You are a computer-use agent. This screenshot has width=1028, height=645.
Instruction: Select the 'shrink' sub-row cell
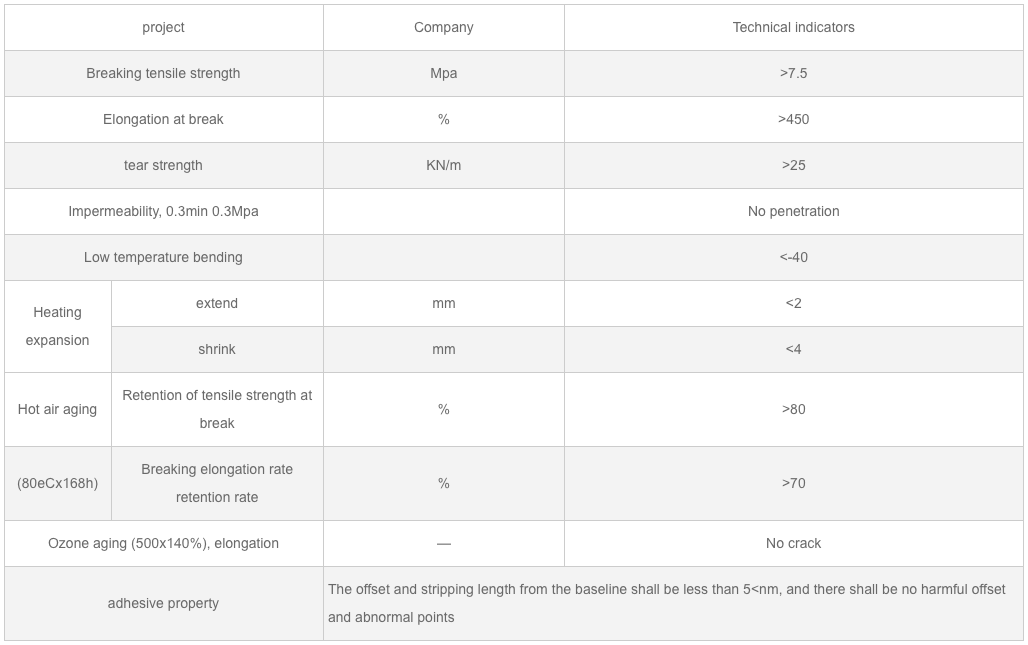click(x=217, y=349)
